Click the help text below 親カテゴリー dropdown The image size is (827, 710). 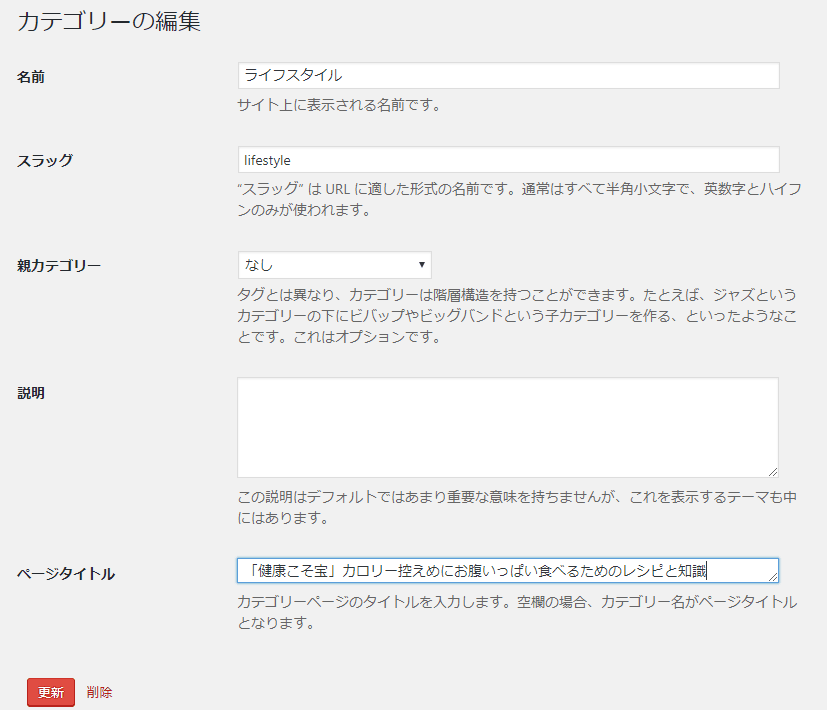(x=516, y=315)
